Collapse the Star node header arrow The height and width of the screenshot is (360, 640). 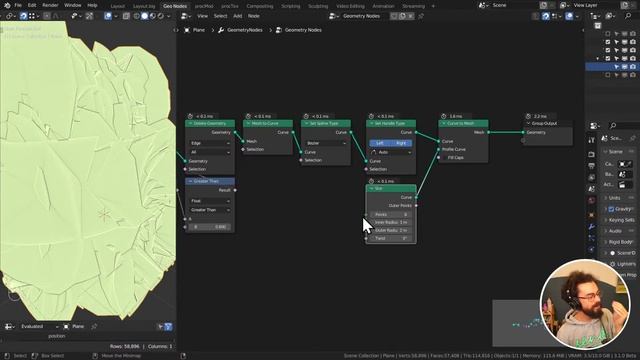tap(371, 189)
